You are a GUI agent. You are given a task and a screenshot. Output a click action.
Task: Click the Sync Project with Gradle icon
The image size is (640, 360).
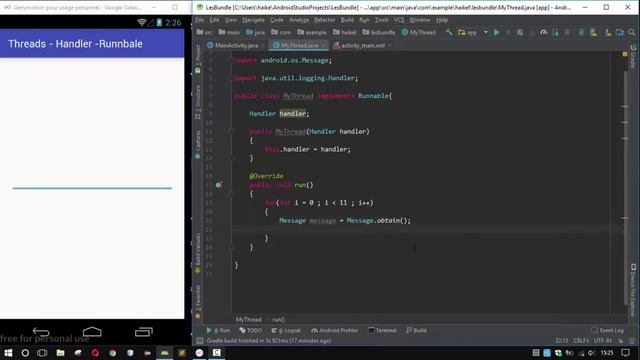pyautogui.click(x=581, y=32)
